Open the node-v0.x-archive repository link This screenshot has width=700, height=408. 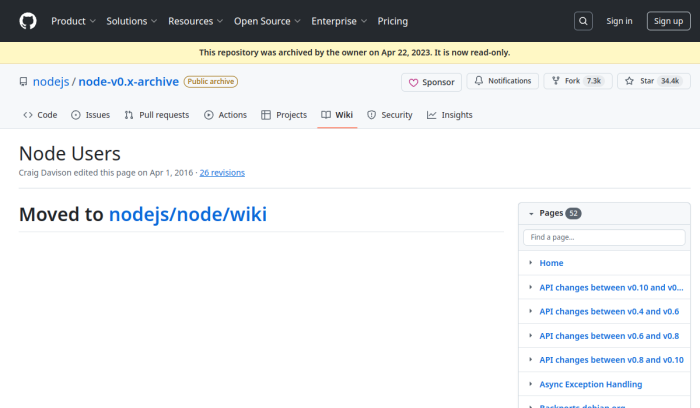[x=129, y=82]
